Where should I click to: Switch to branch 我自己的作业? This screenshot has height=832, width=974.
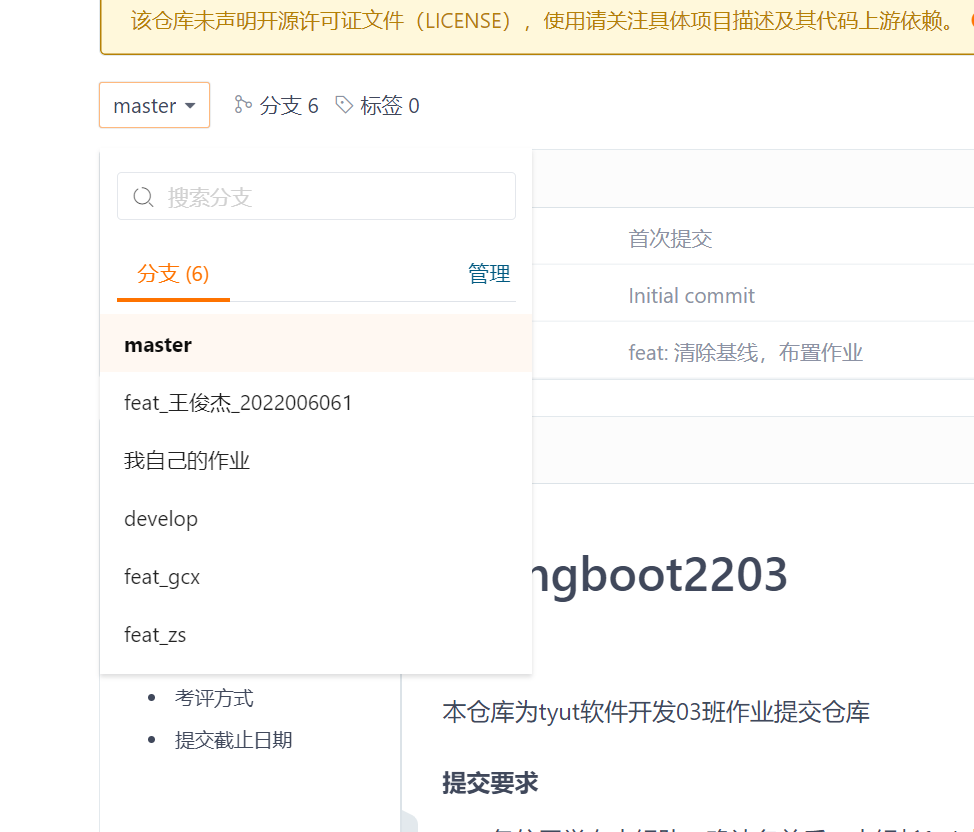pos(316,460)
